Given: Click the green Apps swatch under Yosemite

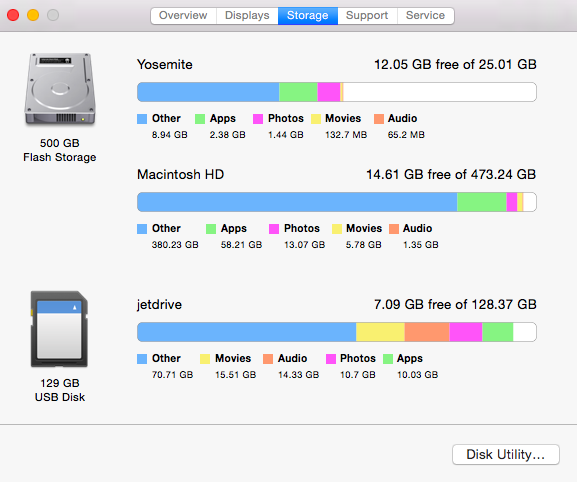Looking at the screenshot, I should [x=200, y=119].
